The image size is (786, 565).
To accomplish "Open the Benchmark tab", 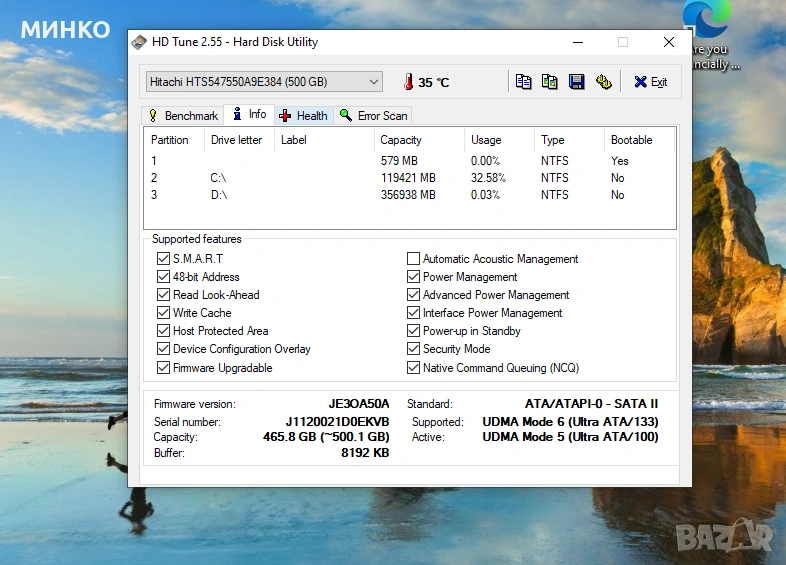I will 182,116.
